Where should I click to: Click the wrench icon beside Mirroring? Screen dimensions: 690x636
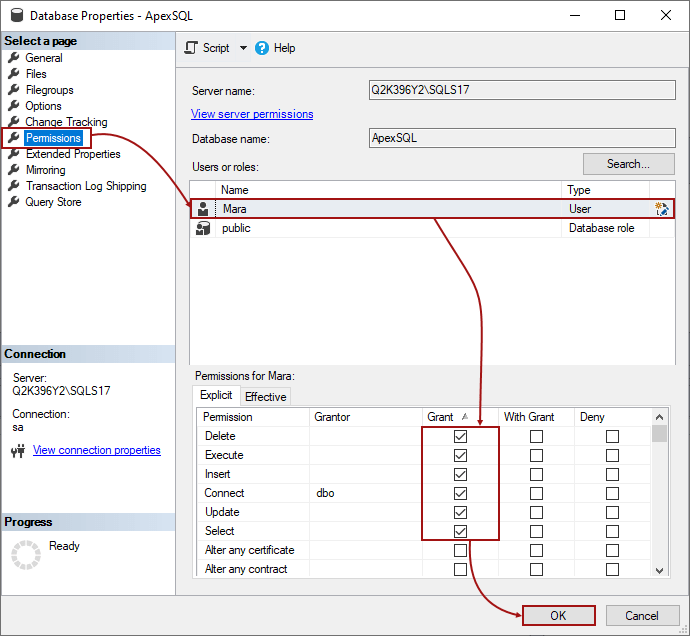(x=14, y=169)
